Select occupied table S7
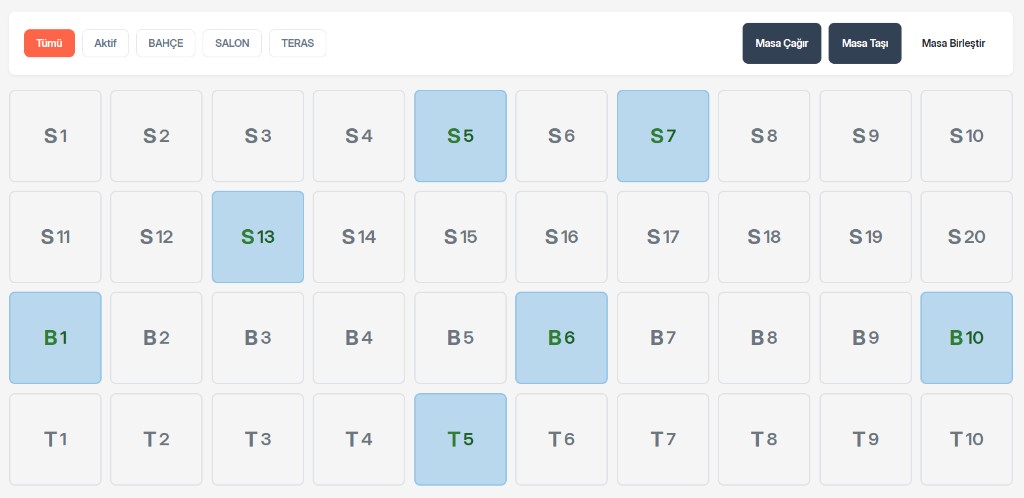This screenshot has width=1024, height=498. pos(663,136)
